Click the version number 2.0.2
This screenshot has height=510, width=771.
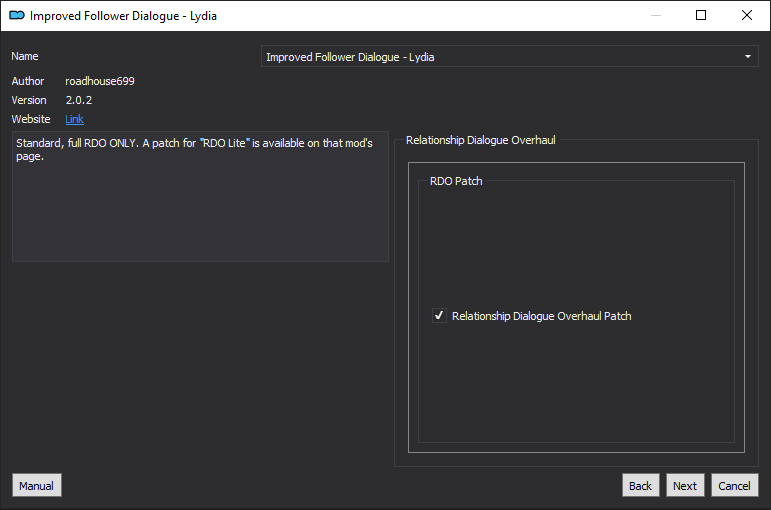pyautogui.click(x=79, y=100)
